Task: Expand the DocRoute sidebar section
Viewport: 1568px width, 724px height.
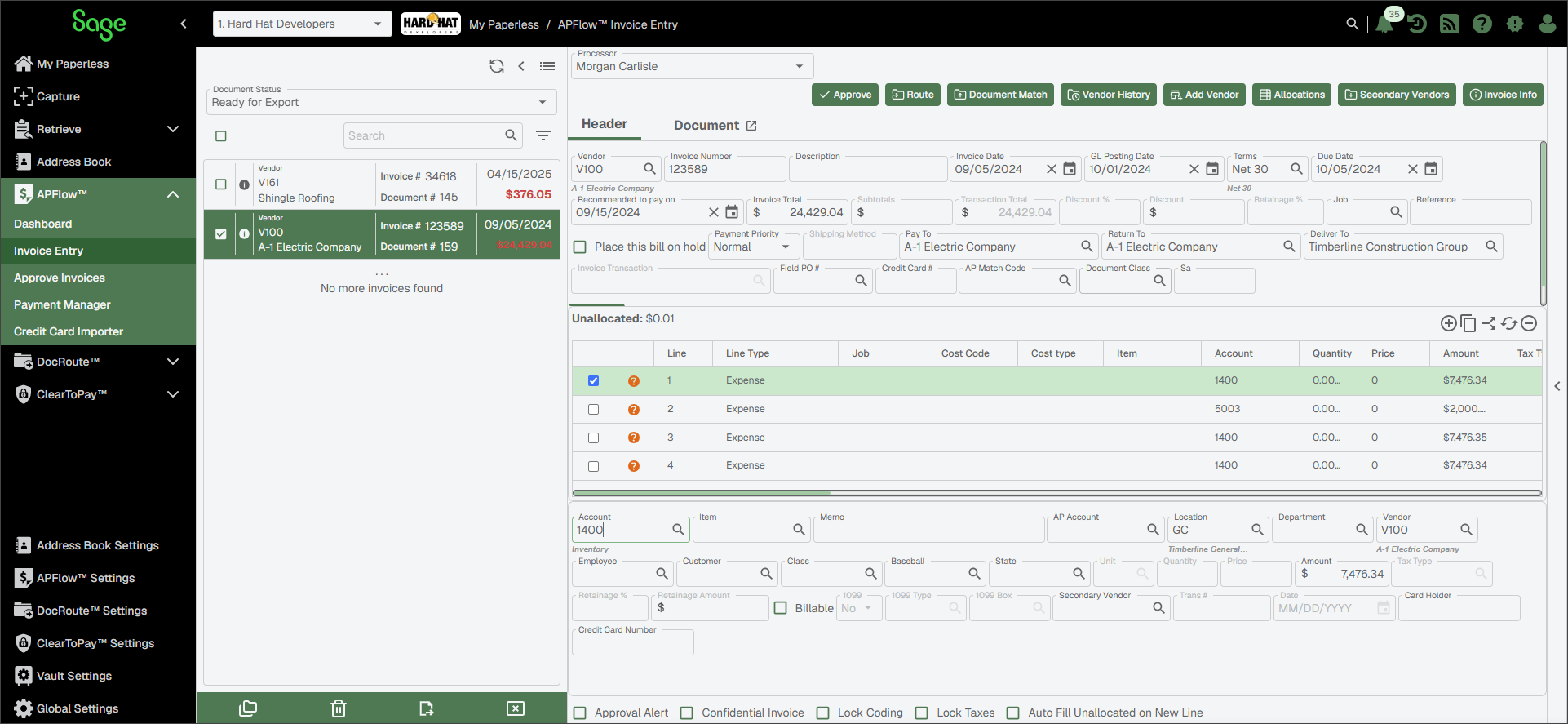Action: click(173, 362)
